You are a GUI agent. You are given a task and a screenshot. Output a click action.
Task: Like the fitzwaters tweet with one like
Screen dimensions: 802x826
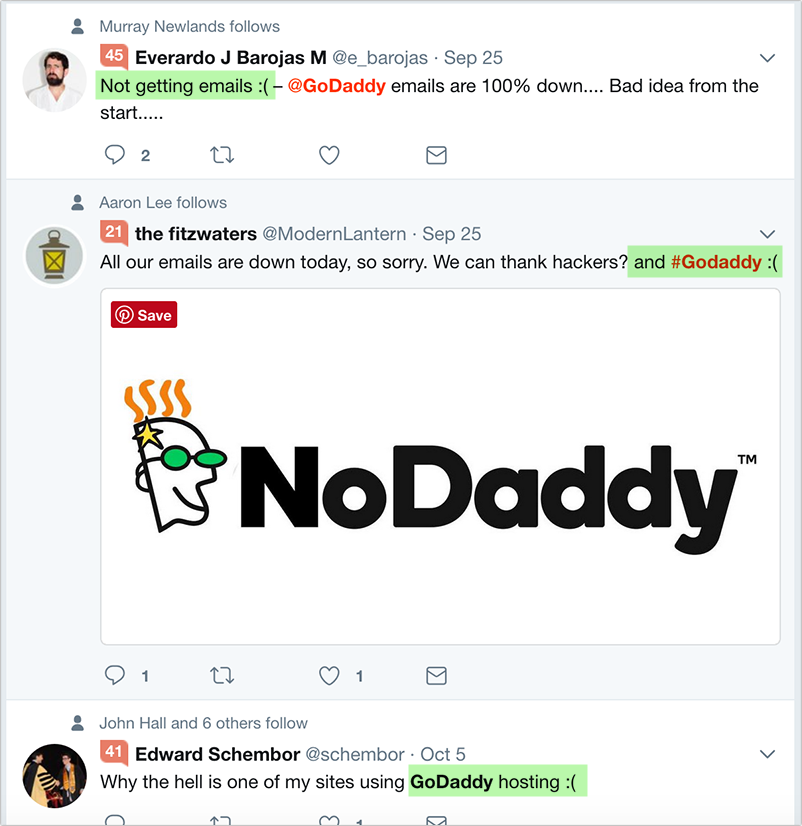tap(329, 675)
